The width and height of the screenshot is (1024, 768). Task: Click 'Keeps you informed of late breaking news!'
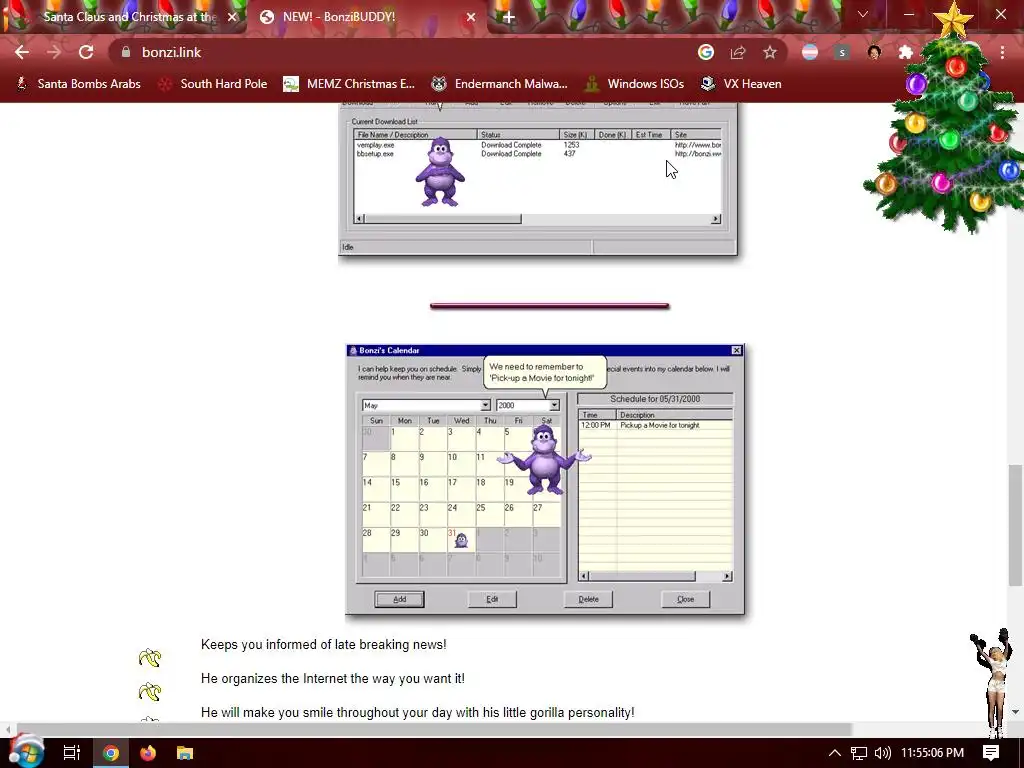tap(323, 645)
